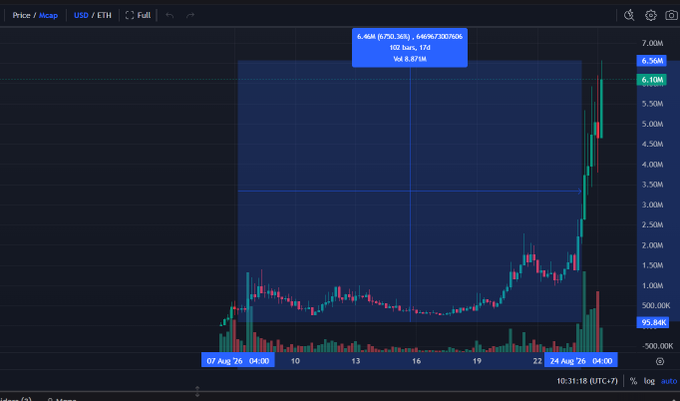
Task: Click the go-to-date target icon on time axis
Action: [660, 361]
